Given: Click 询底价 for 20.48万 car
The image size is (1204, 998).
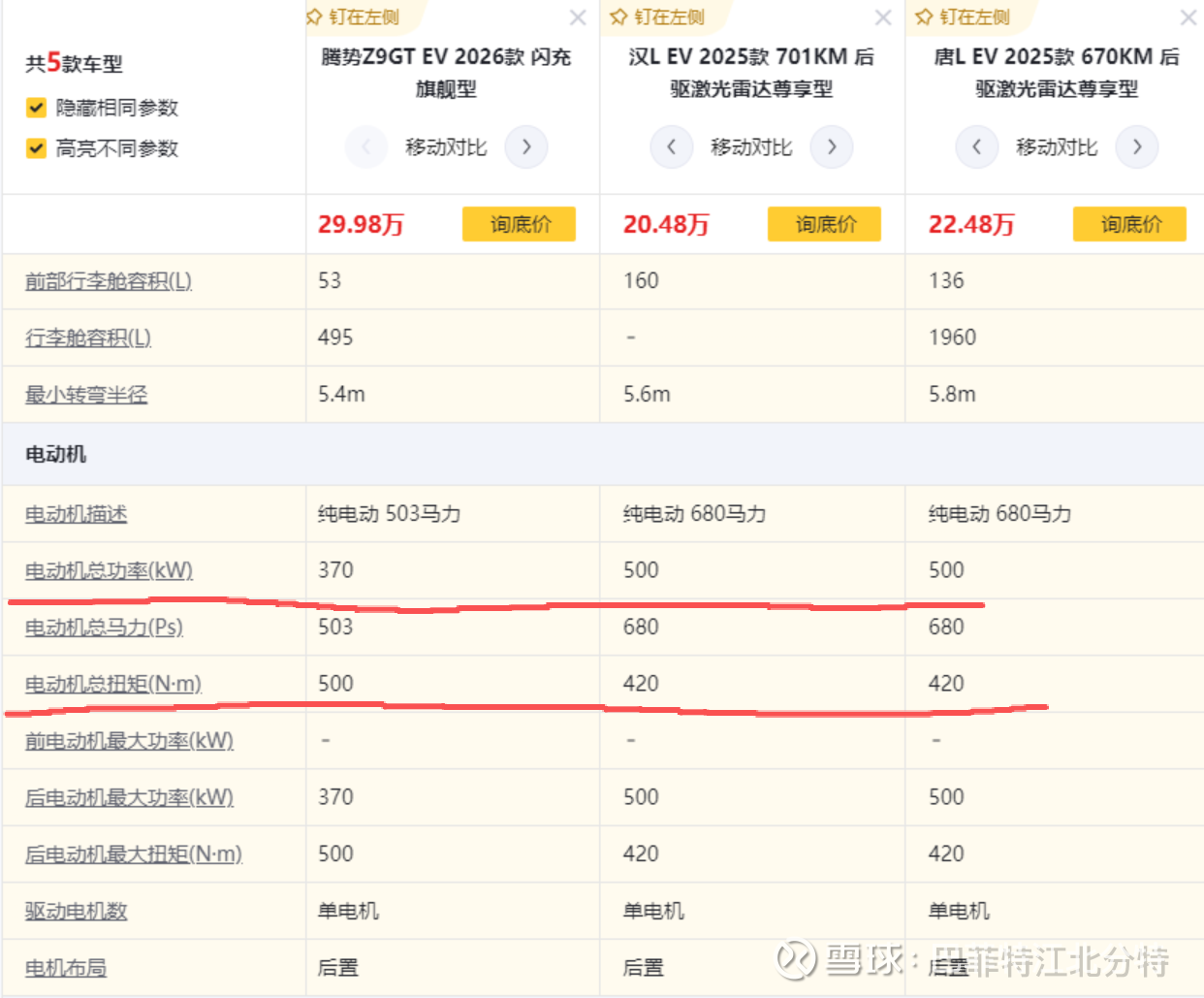Looking at the screenshot, I should point(824,224).
